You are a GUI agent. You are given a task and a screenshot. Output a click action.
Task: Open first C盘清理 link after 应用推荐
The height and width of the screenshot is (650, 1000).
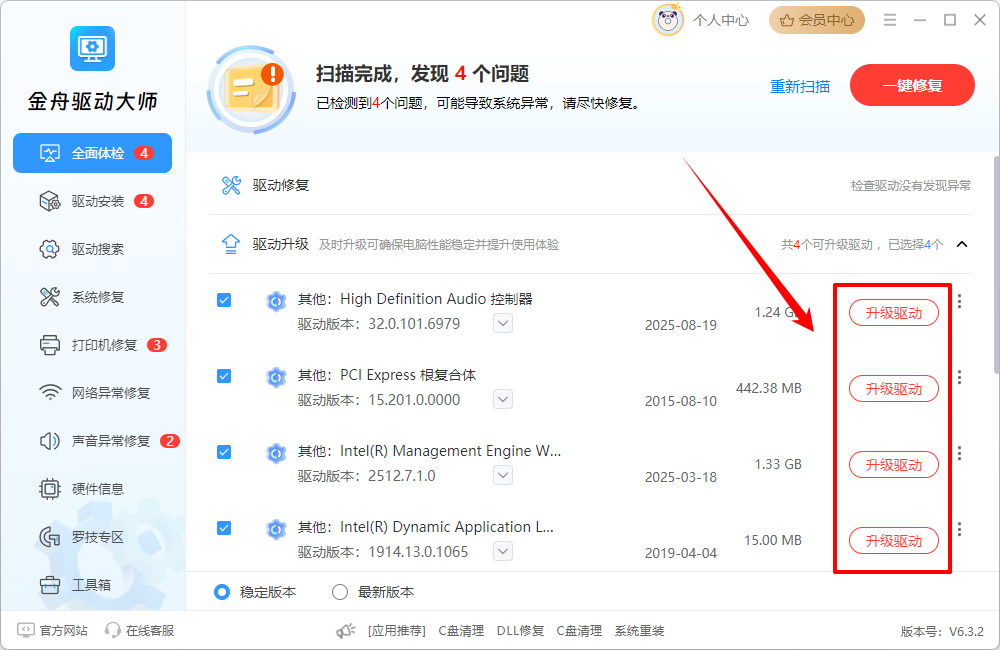(461, 631)
